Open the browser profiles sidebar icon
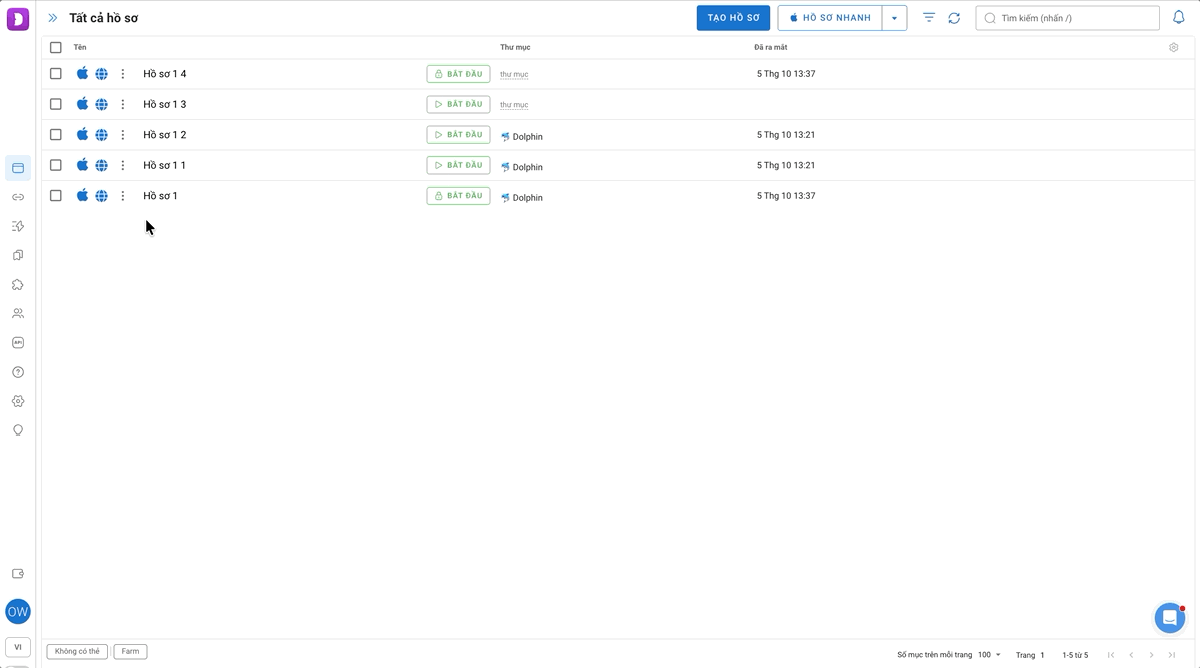 [x=18, y=168]
